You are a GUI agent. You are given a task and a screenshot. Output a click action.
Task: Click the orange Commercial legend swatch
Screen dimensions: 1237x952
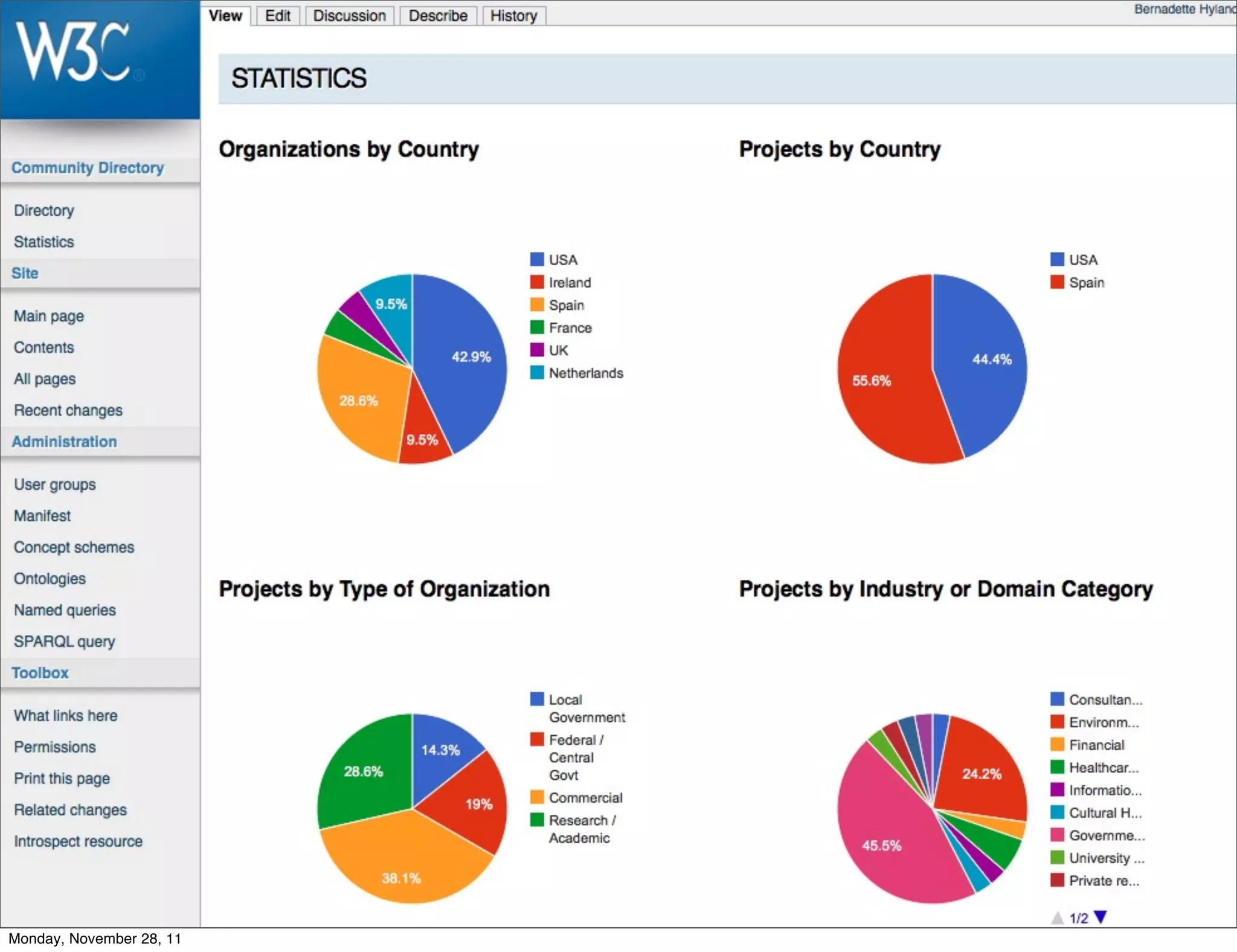tap(536, 797)
